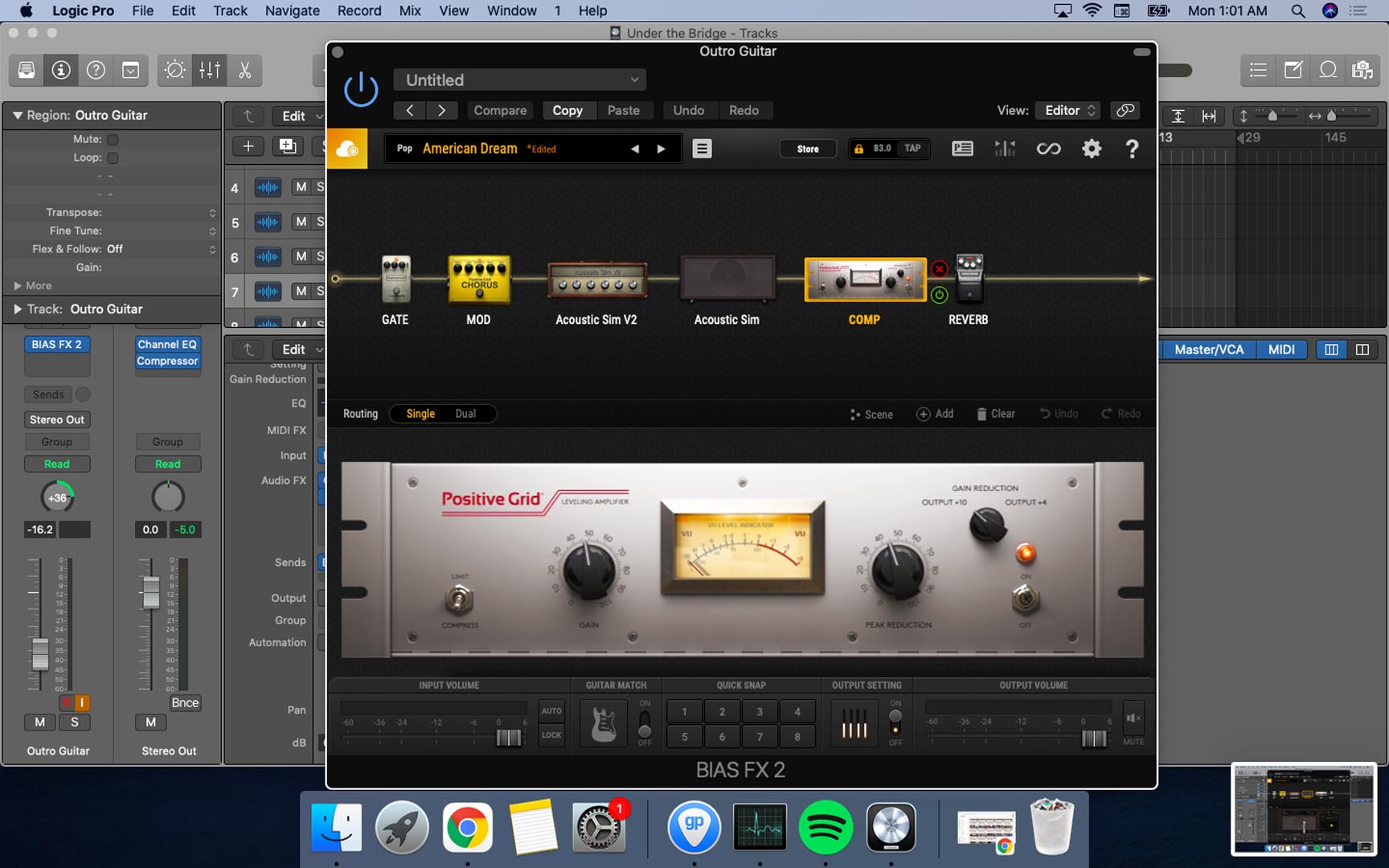Open the BIAS FX help question mark
The height and width of the screenshot is (868, 1389).
tap(1132, 149)
